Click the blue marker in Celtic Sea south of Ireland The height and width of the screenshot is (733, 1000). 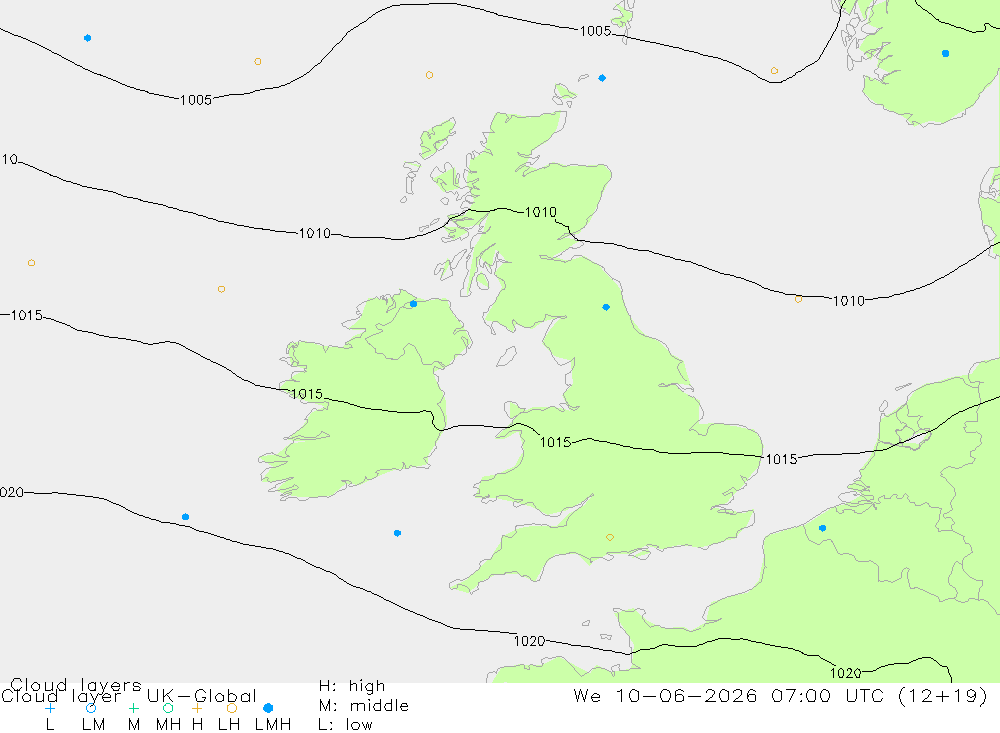(397, 533)
